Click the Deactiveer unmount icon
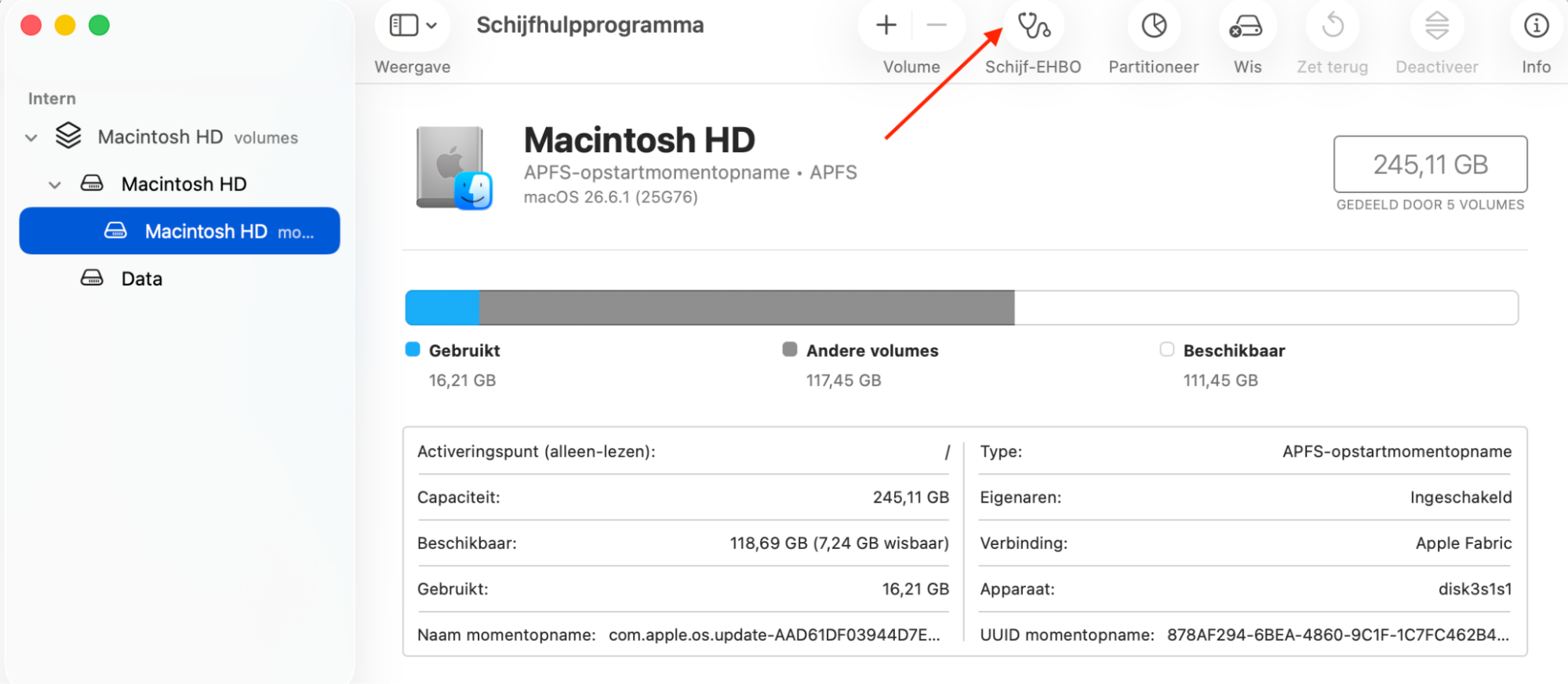Image resolution: width=1568 pixels, height=684 pixels. point(1437,26)
